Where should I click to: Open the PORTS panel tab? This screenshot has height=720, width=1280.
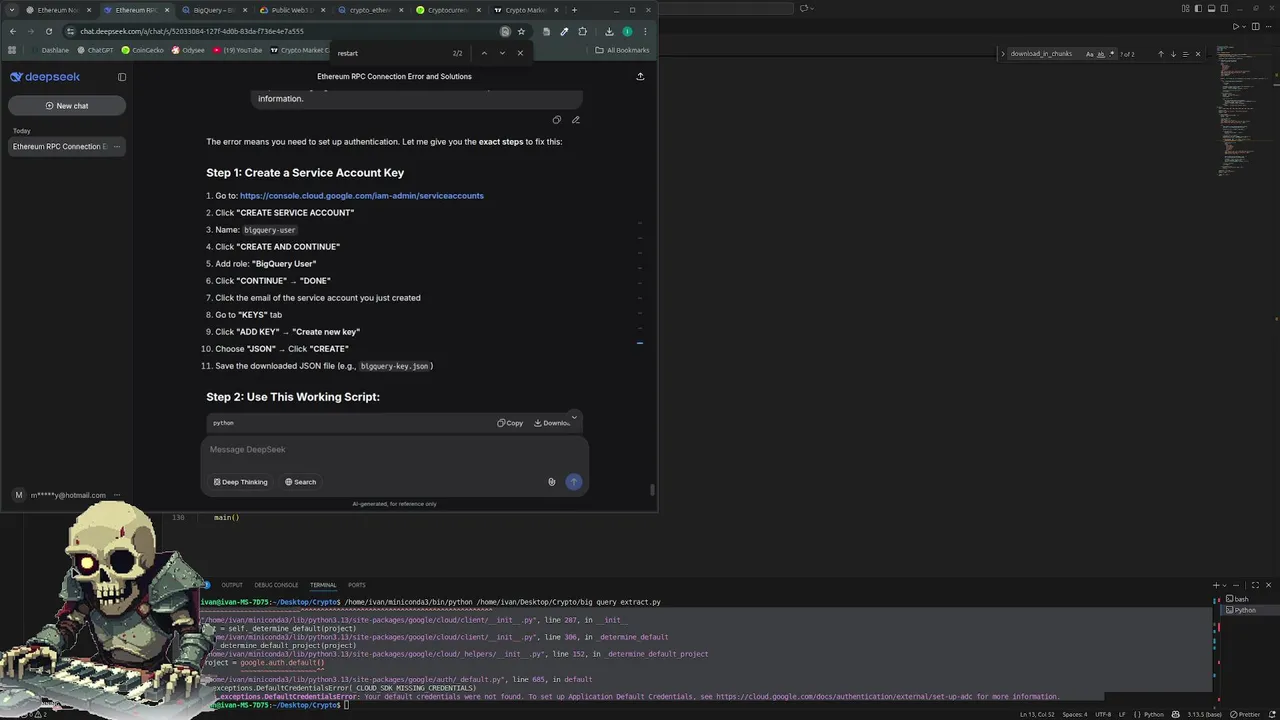point(356,585)
